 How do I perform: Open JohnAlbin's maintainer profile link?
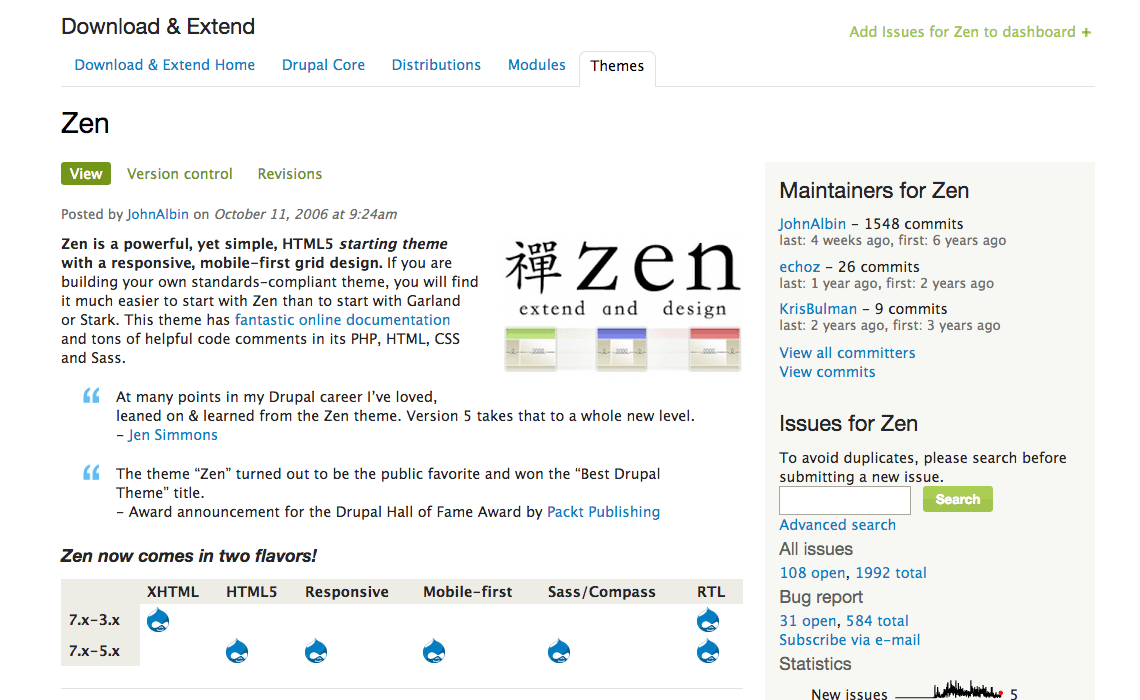(812, 224)
